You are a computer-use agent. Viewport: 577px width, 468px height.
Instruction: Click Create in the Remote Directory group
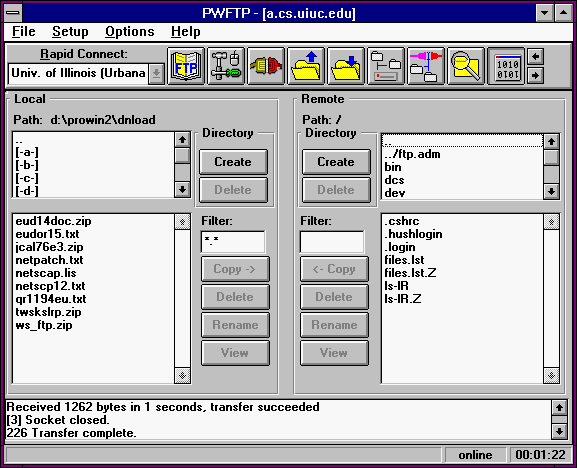click(x=336, y=162)
